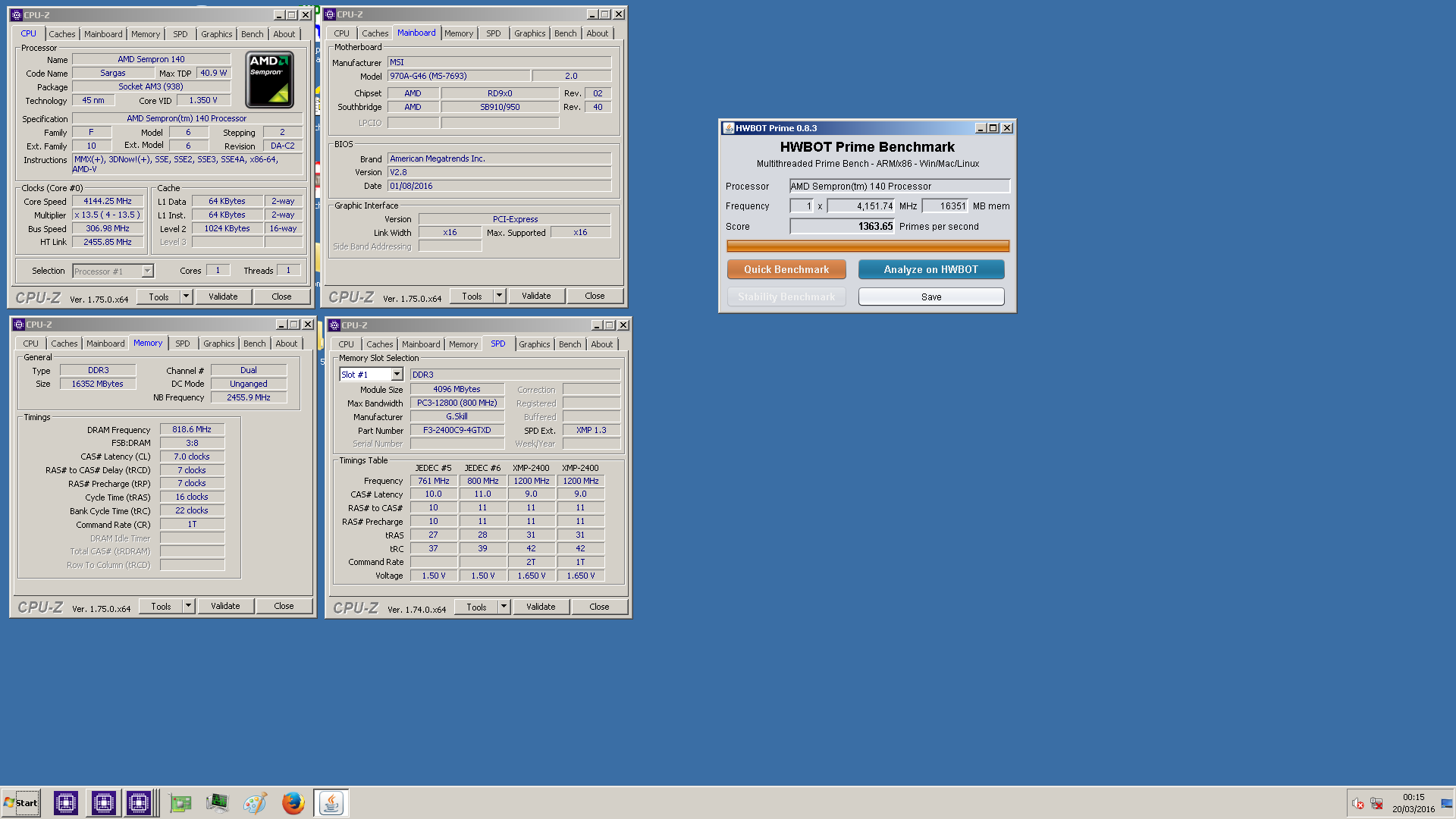Click the Southbridge SB910/950 value
1456x819 pixels.
tap(500, 107)
